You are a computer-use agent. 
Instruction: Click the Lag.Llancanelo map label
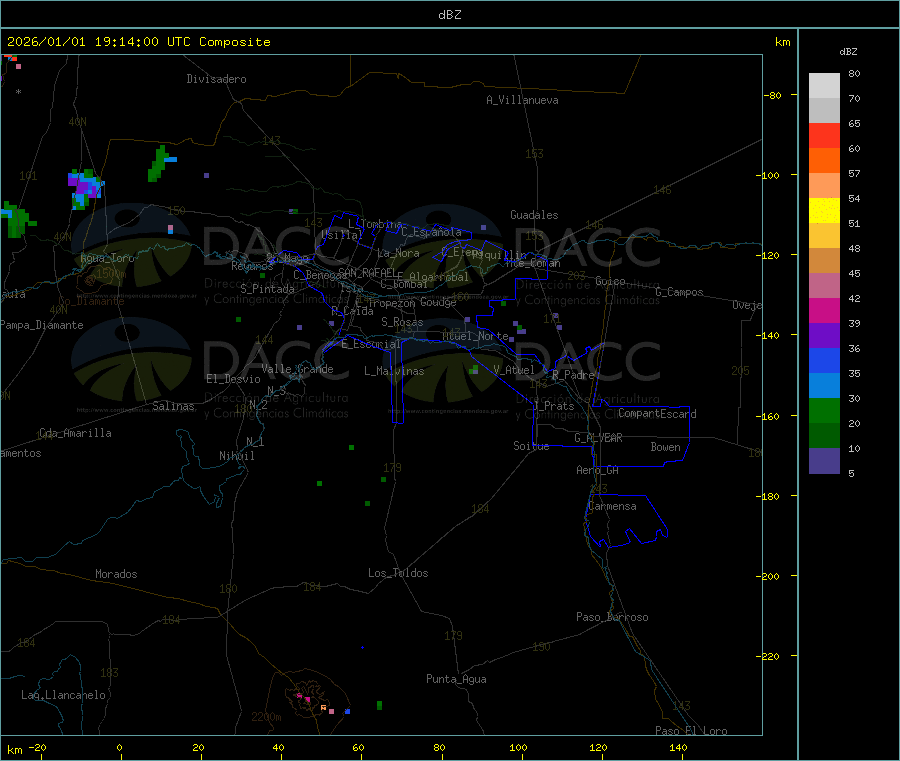(63, 695)
